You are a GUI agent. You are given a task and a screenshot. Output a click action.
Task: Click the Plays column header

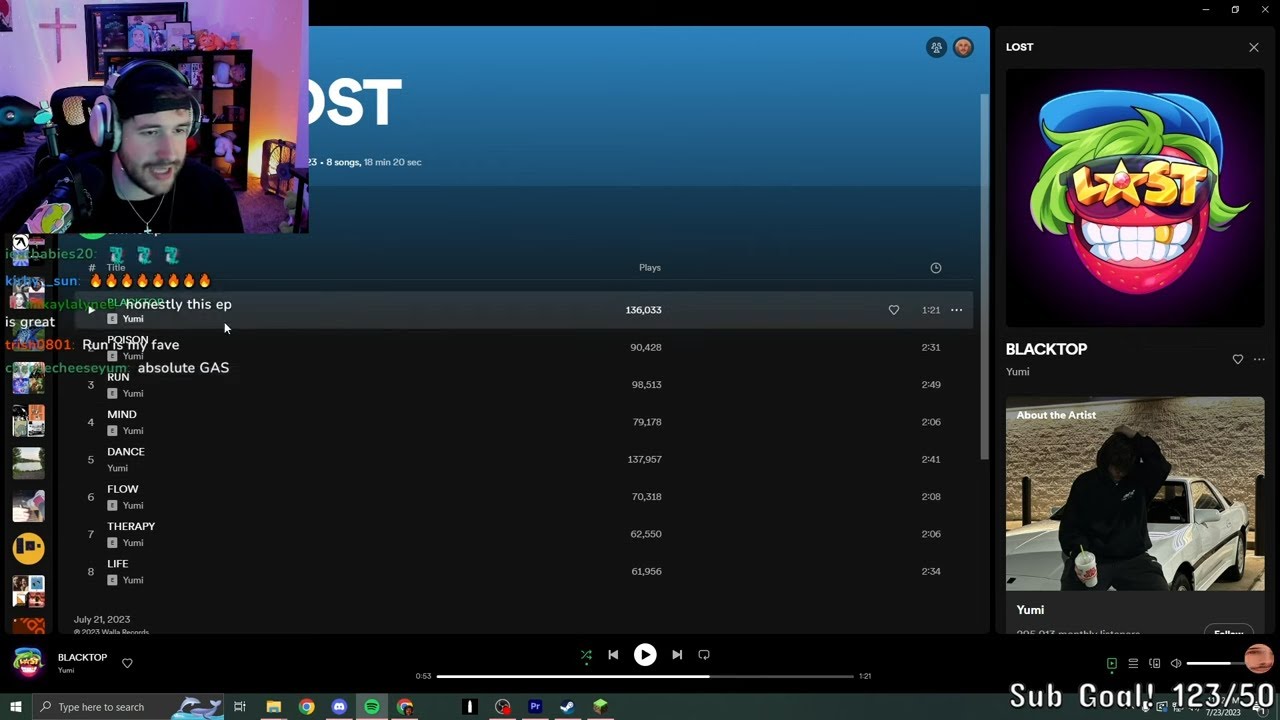pos(650,268)
